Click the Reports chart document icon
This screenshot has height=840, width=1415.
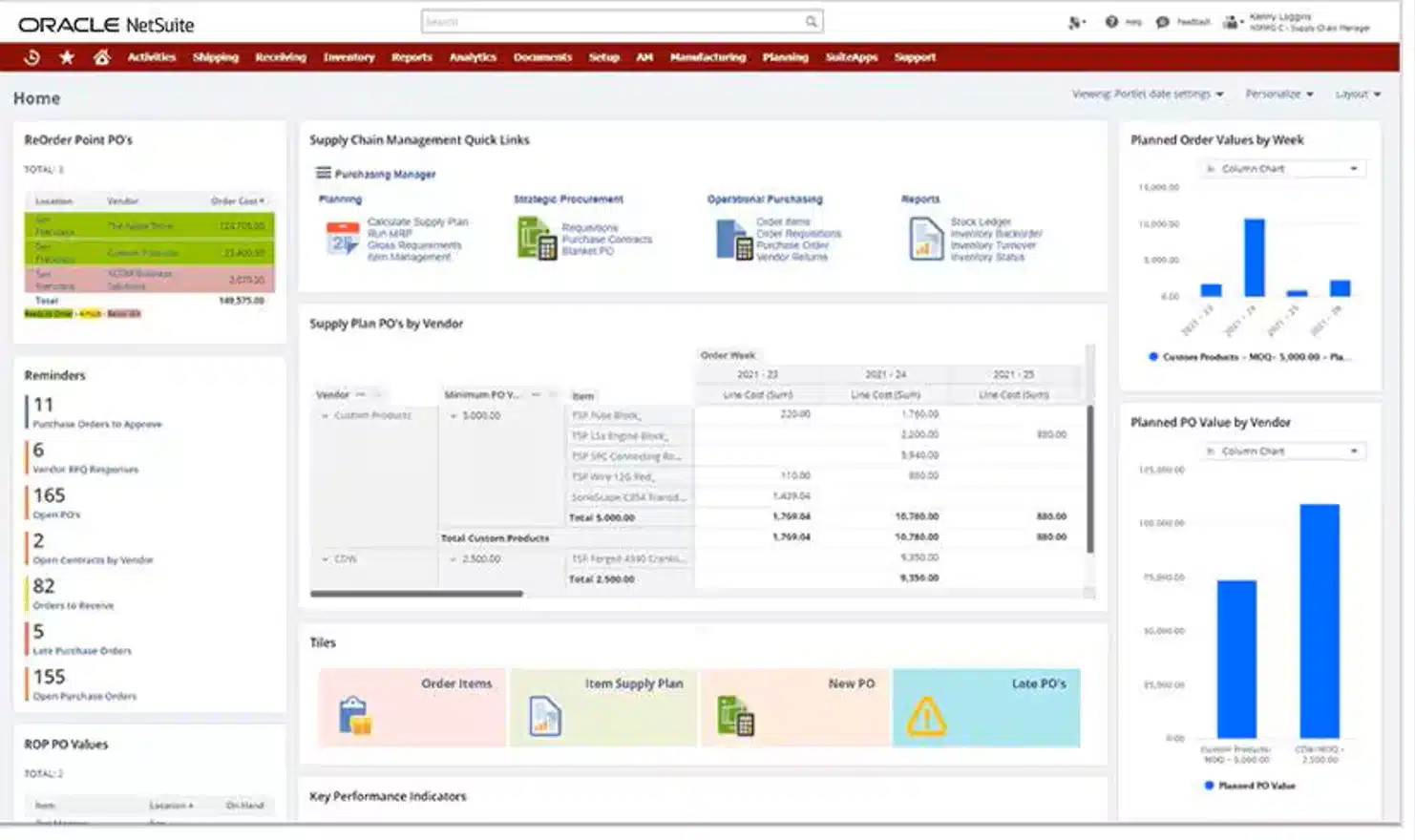[x=926, y=239]
